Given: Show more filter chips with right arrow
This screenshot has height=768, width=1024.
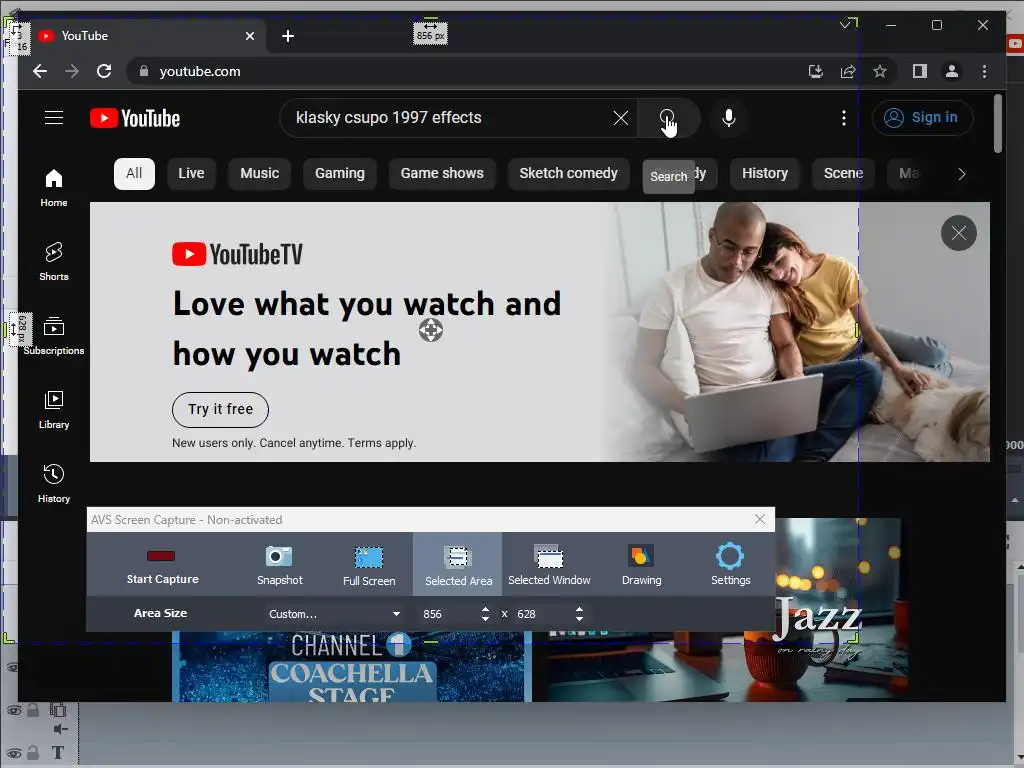Looking at the screenshot, I should (961, 174).
